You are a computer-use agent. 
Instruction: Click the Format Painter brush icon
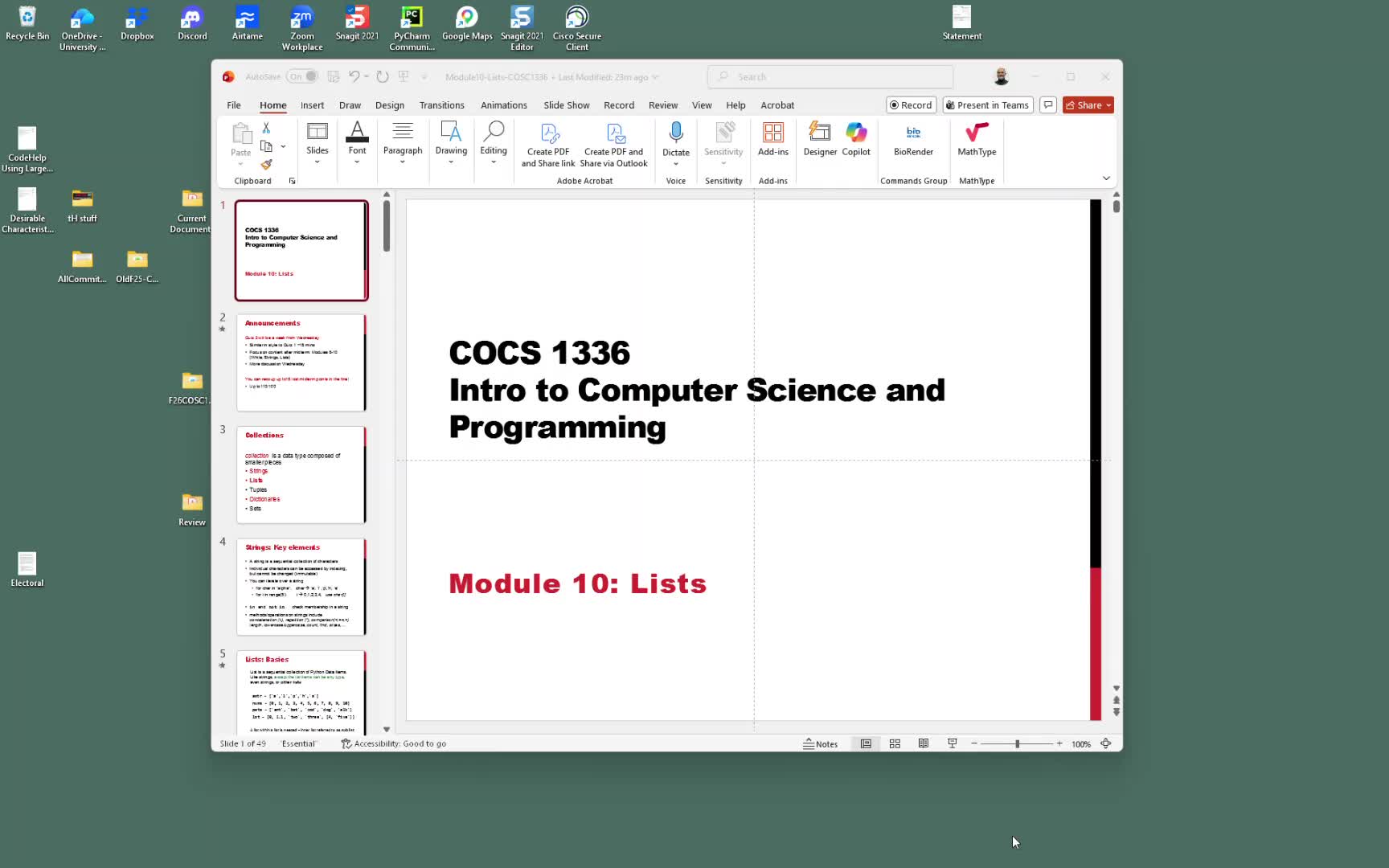[266, 164]
